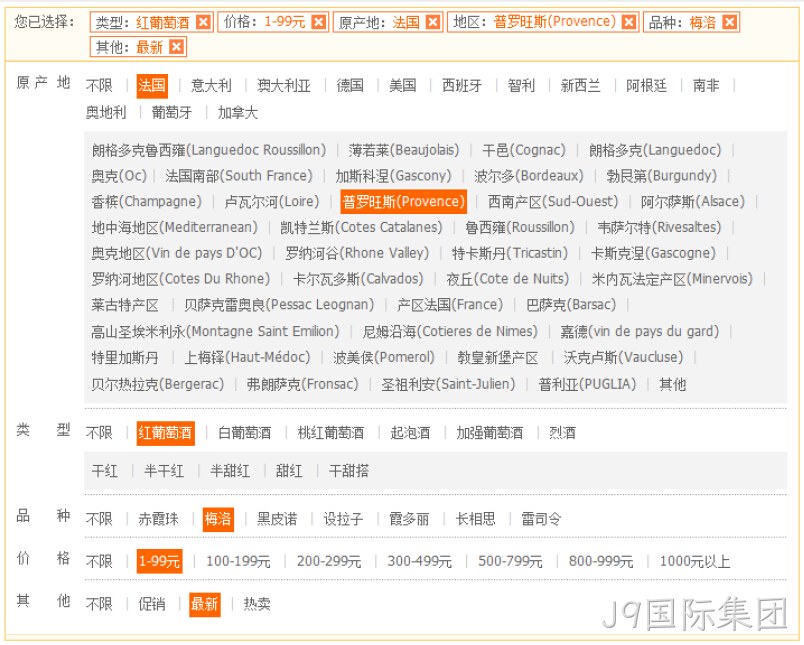The width and height of the screenshot is (804, 645).
Task: Click the highlighted 梅洛 variety
Action: click(x=218, y=519)
